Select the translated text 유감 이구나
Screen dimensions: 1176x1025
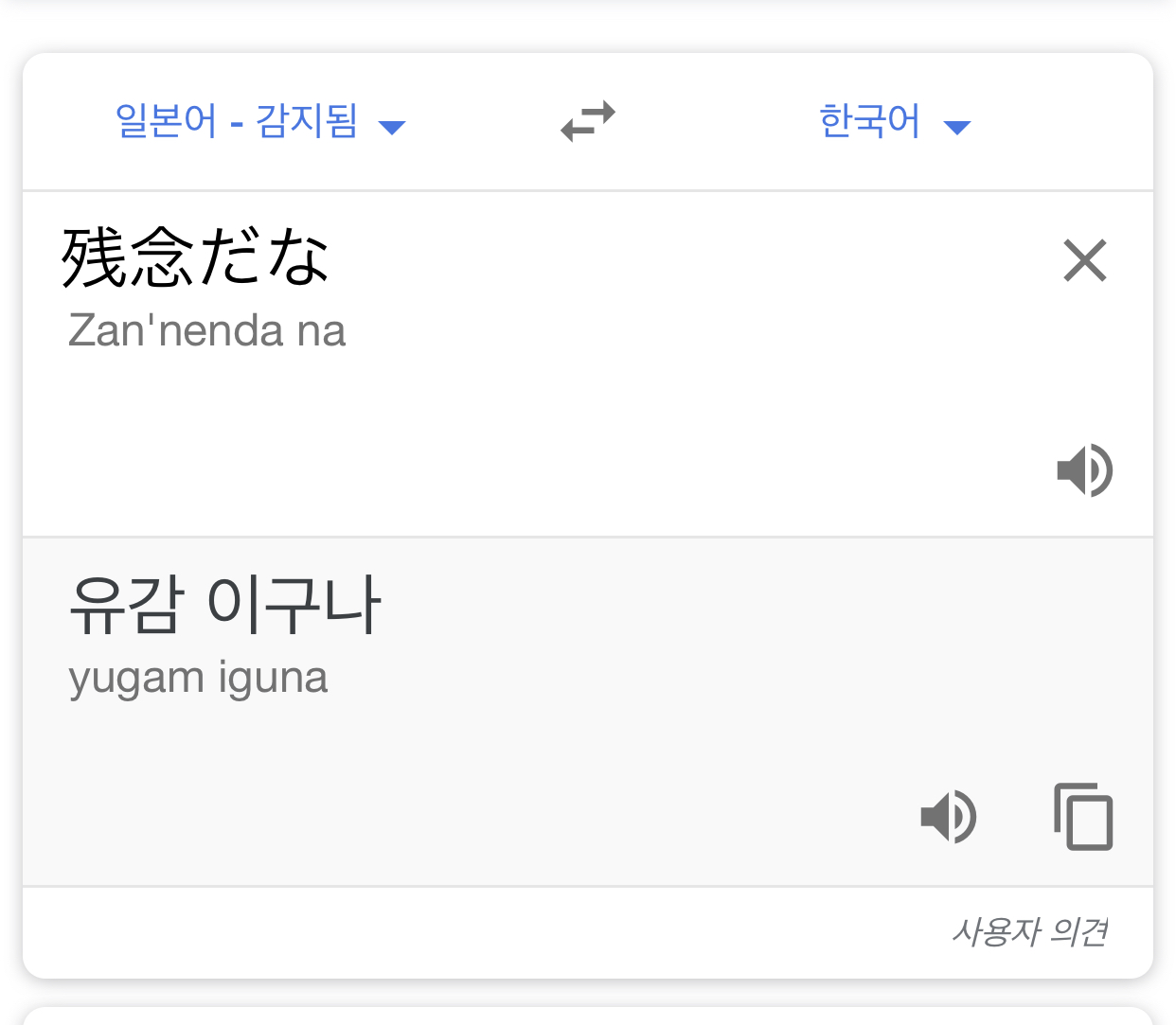pyautogui.click(x=224, y=604)
